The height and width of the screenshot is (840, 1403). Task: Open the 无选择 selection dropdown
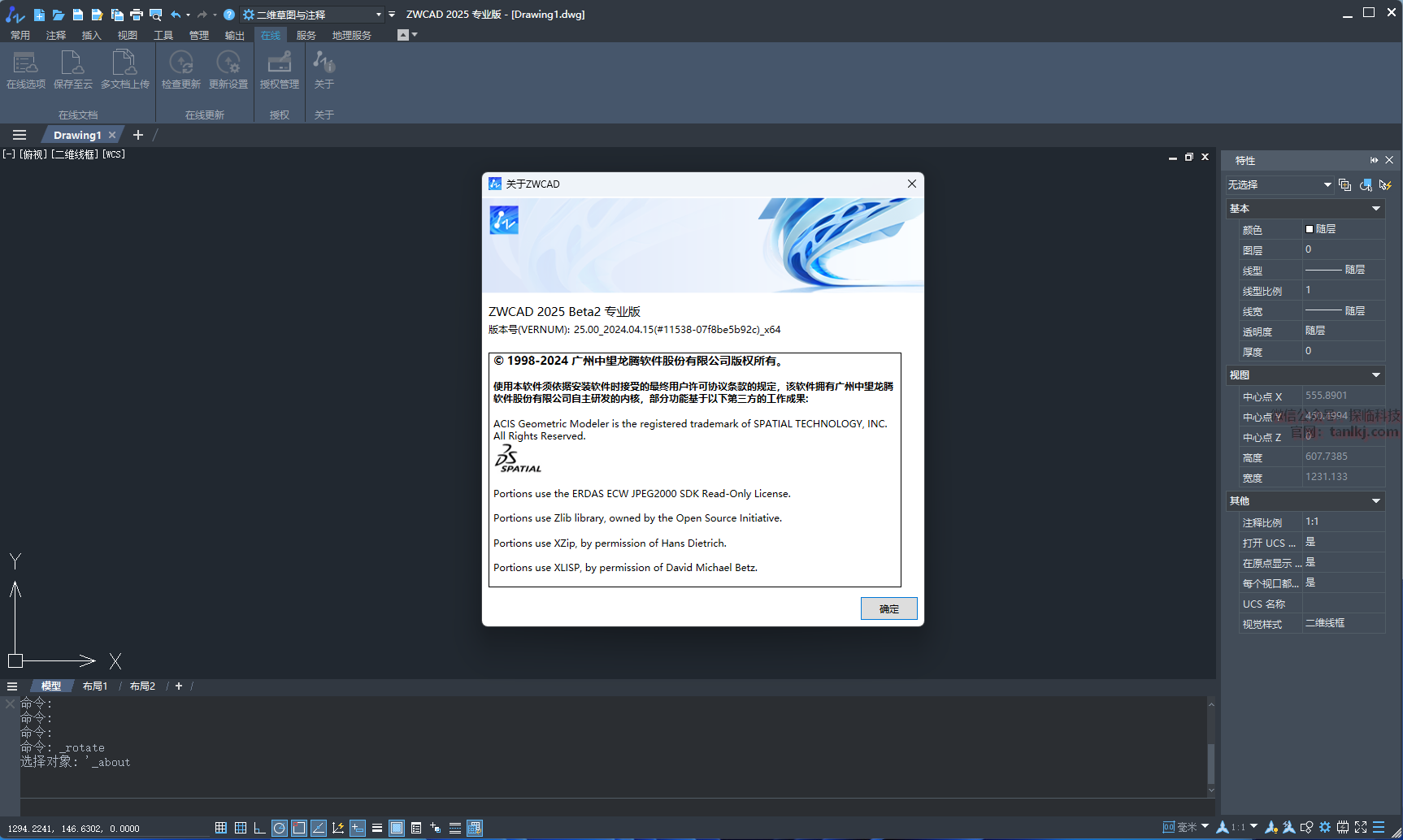(1279, 185)
